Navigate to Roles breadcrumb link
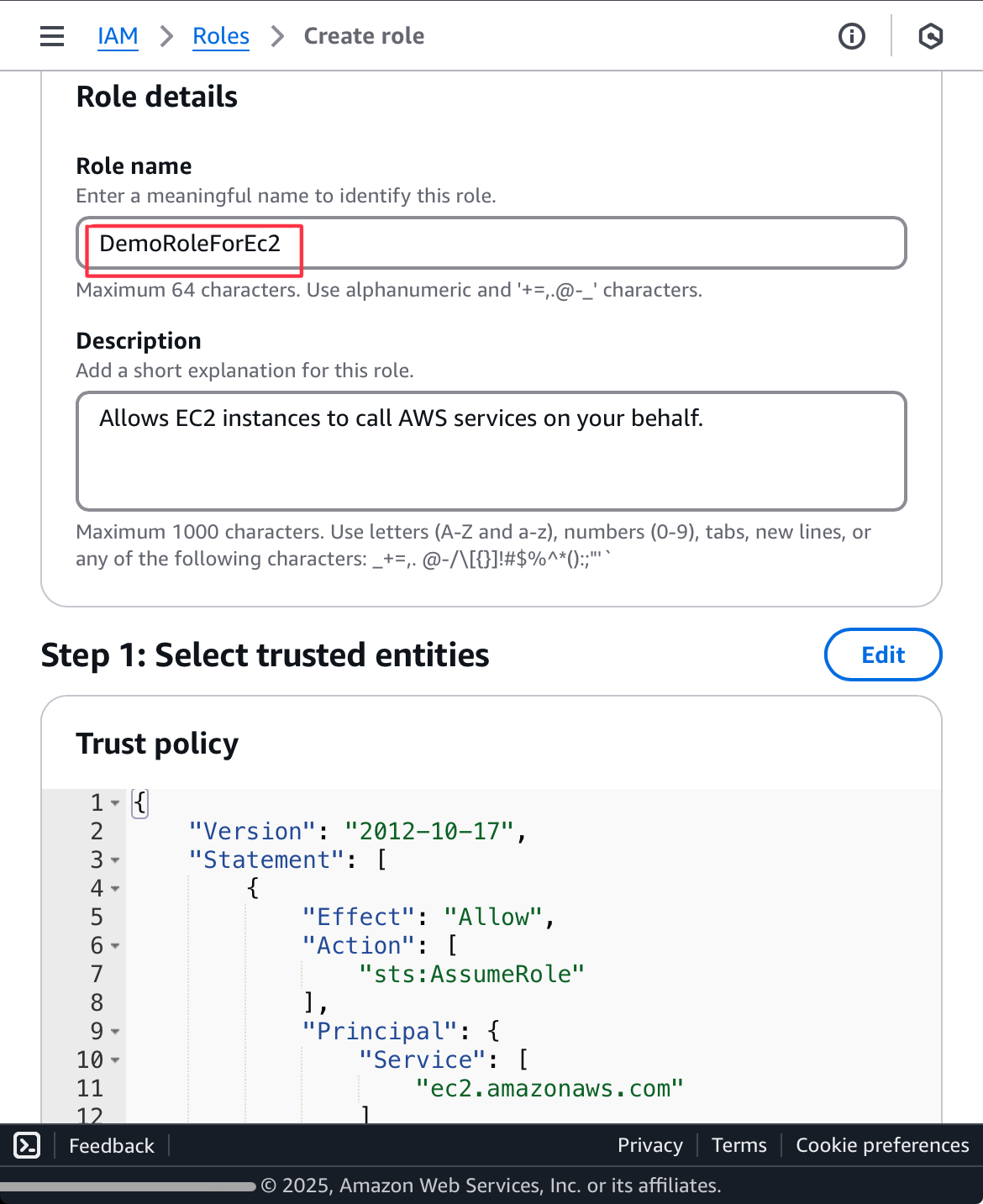The height and width of the screenshot is (1204, 983). [x=221, y=36]
